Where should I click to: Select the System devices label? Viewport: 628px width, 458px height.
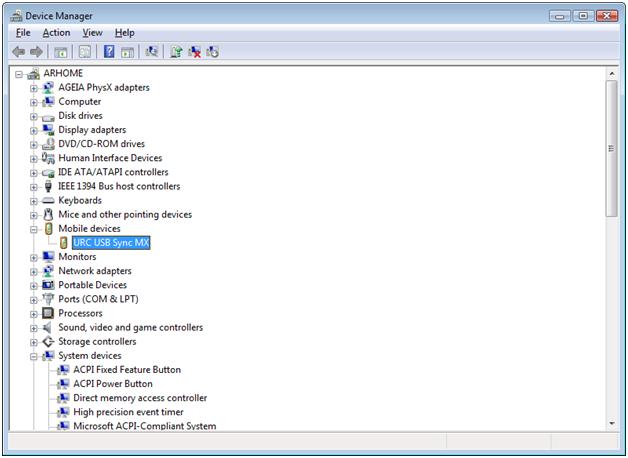pyautogui.click(x=90, y=356)
